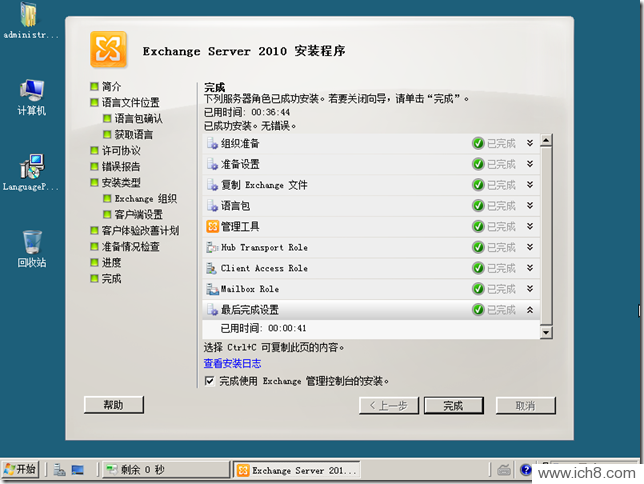Click green check beside Client Access Role

pyautogui.click(x=478, y=268)
